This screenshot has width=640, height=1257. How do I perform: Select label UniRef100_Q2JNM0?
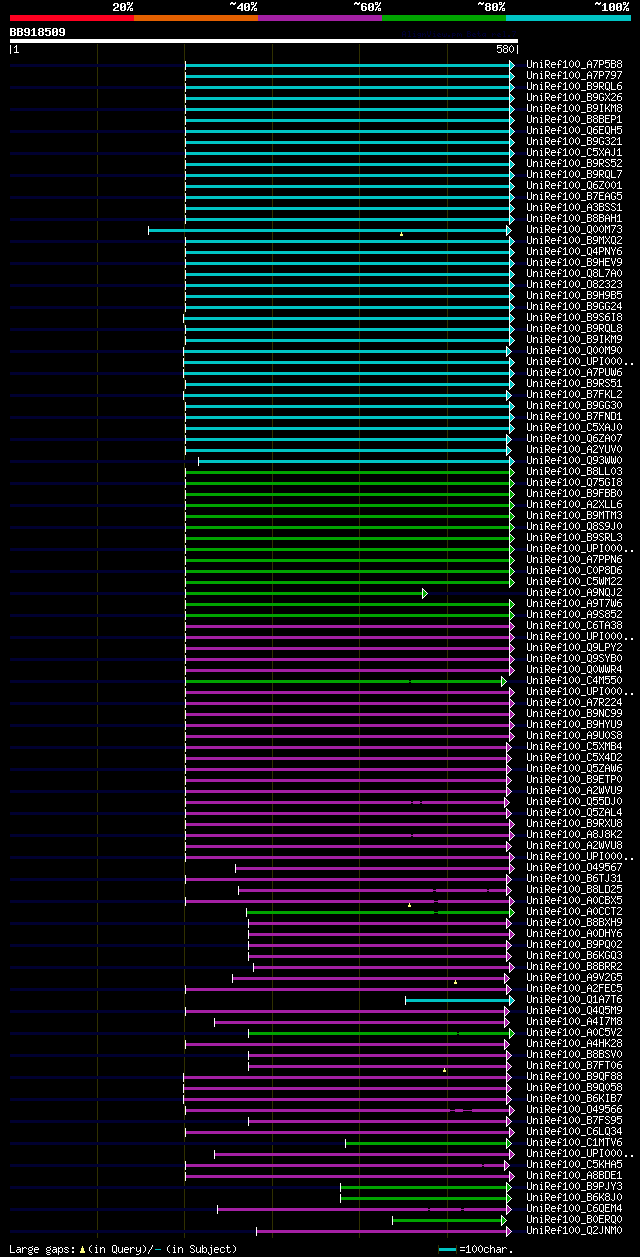[574, 1230]
